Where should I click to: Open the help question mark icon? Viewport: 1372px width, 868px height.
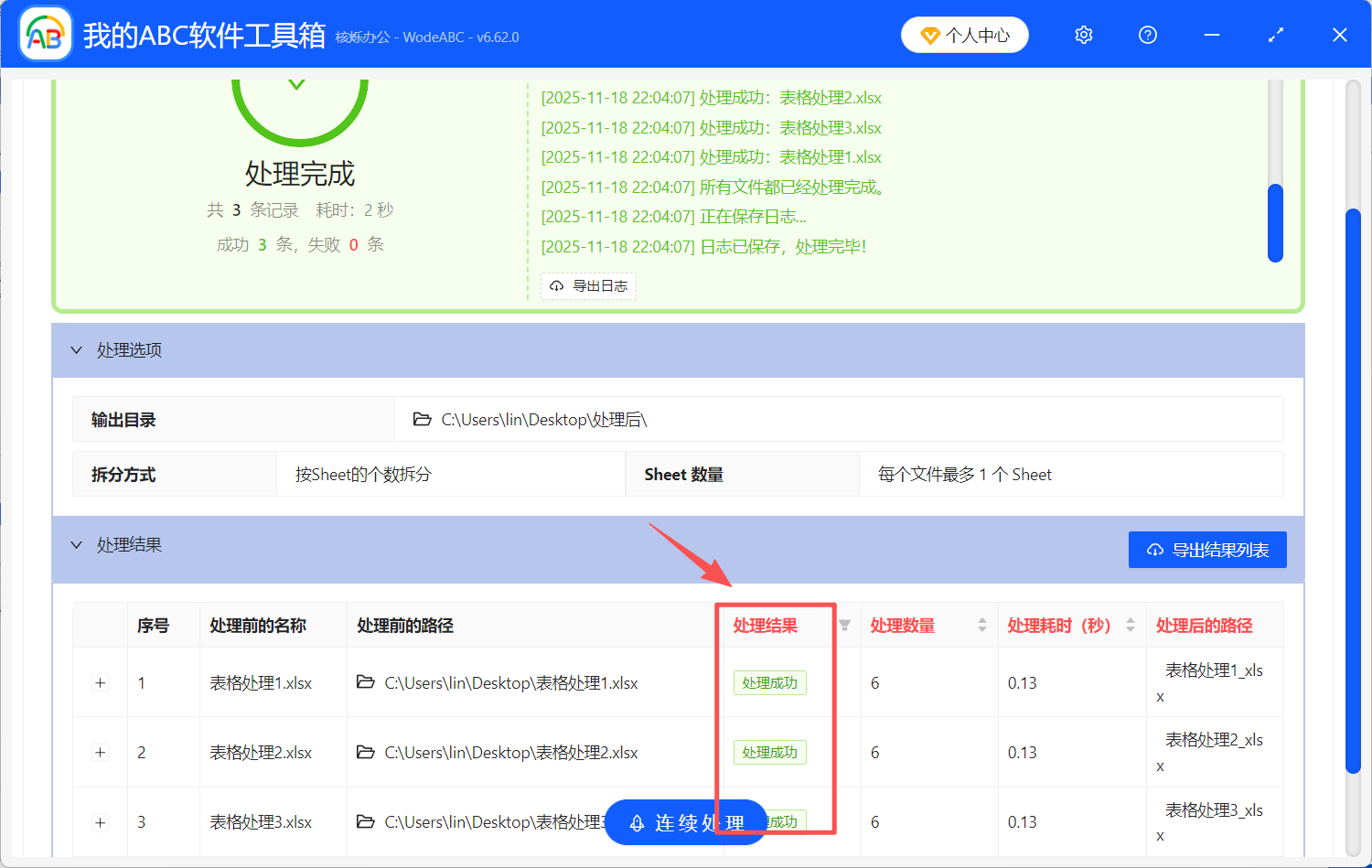1147,34
